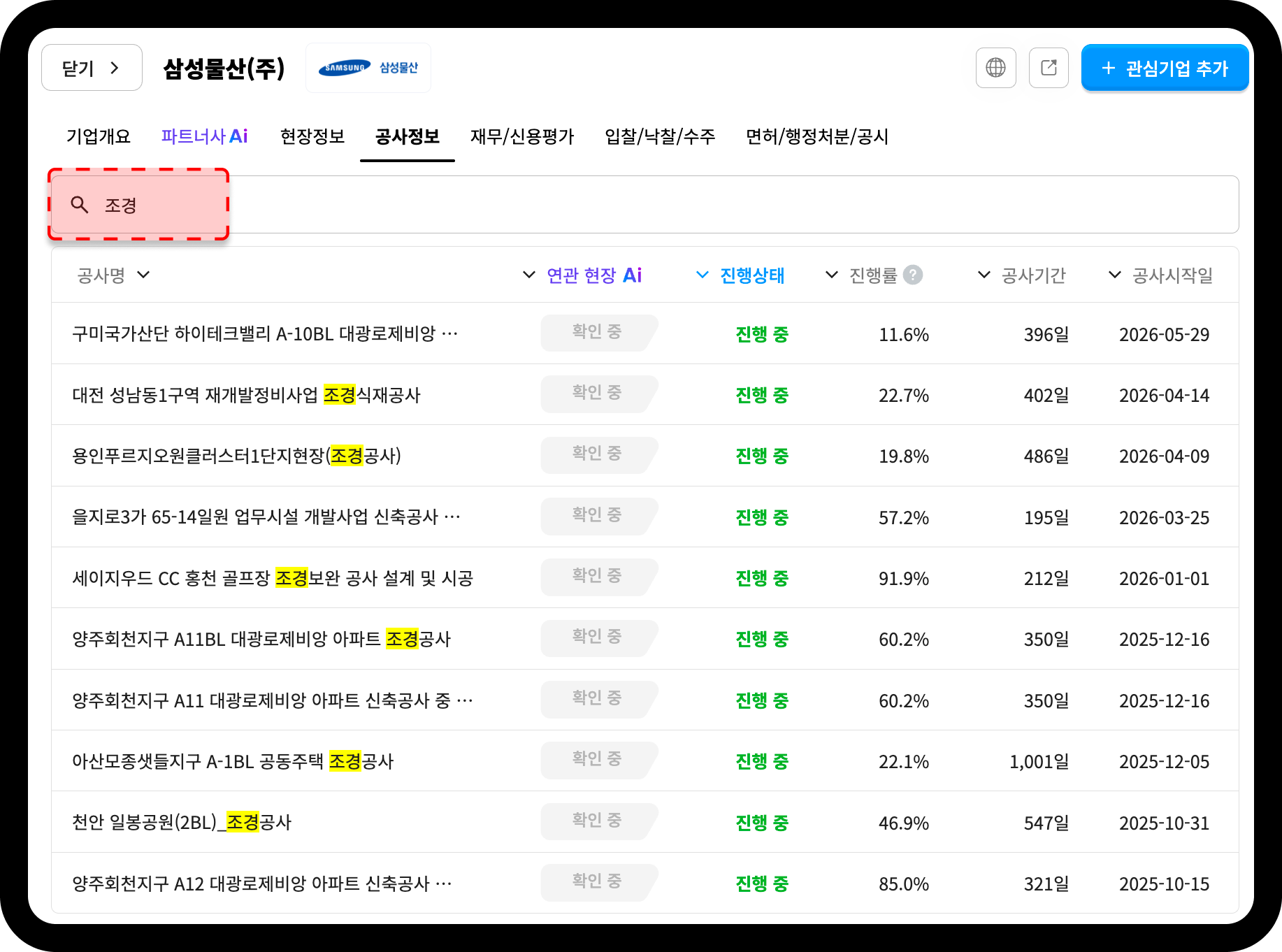
Task: Click 확인 중 badge in 천안 일봉공원 row
Action: click(598, 821)
